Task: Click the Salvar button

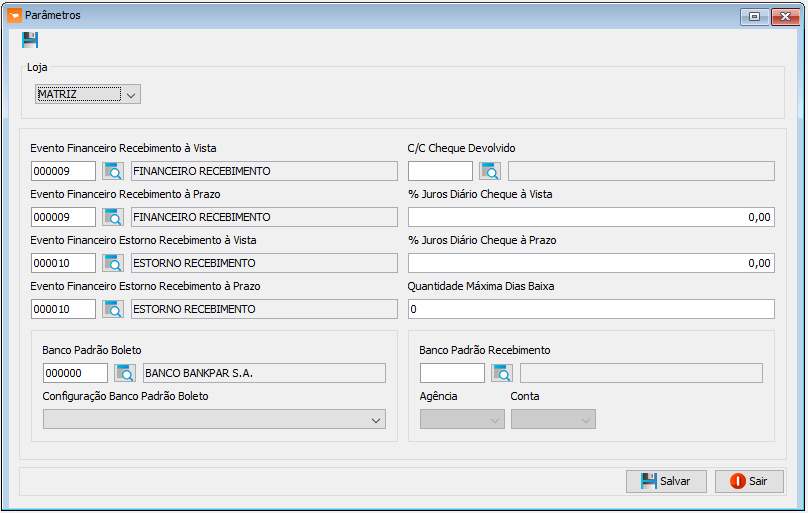Action: (x=666, y=481)
